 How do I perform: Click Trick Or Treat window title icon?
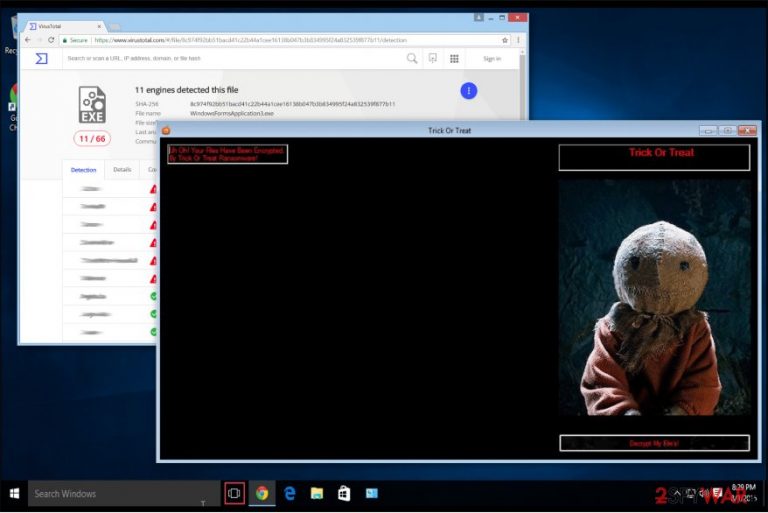coord(166,130)
